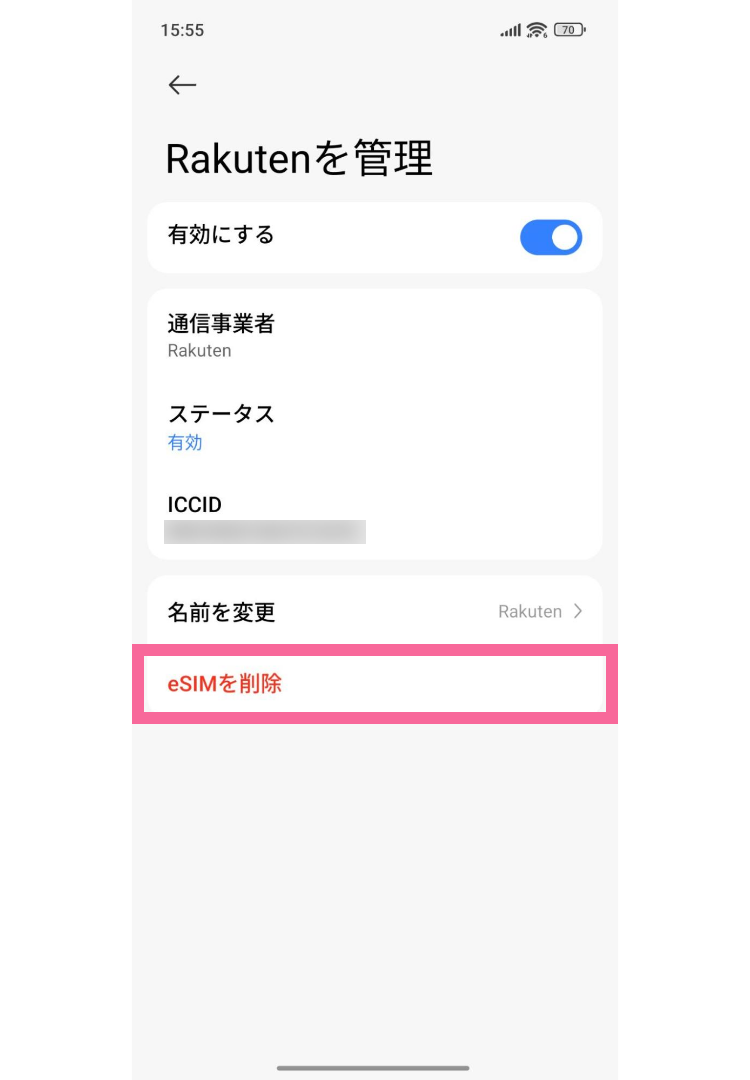Tap the bottom home gesture bar
Image resolution: width=750 pixels, height=1080 pixels.
tap(373, 1068)
